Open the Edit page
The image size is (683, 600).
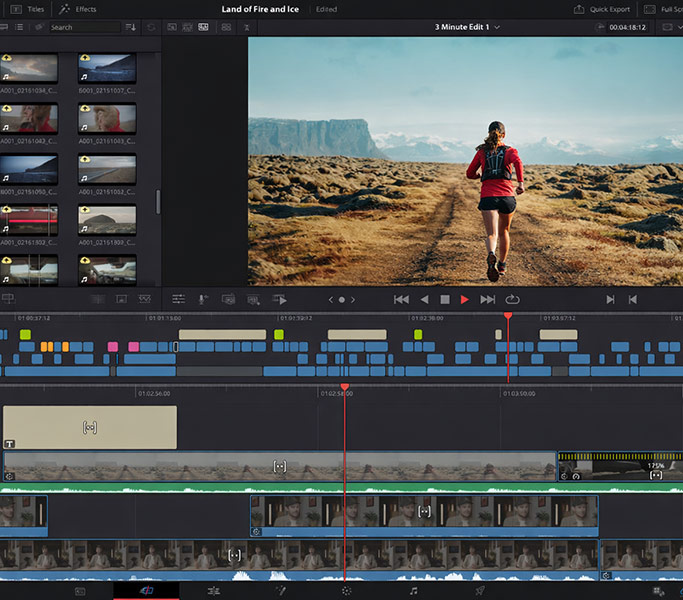(213, 591)
